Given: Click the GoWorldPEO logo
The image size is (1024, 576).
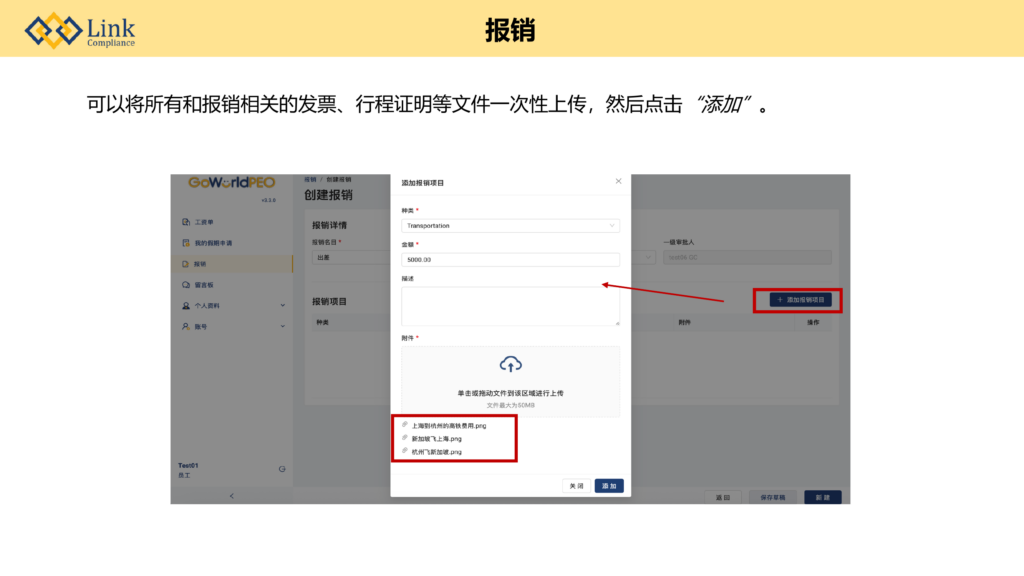Looking at the screenshot, I should [231, 183].
